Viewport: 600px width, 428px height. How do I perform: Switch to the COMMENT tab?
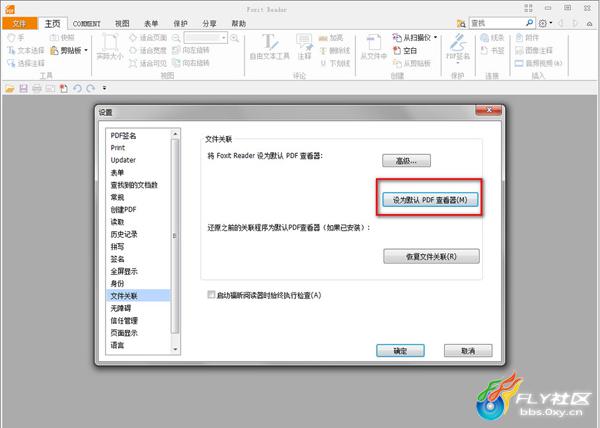pyautogui.click(x=86, y=23)
